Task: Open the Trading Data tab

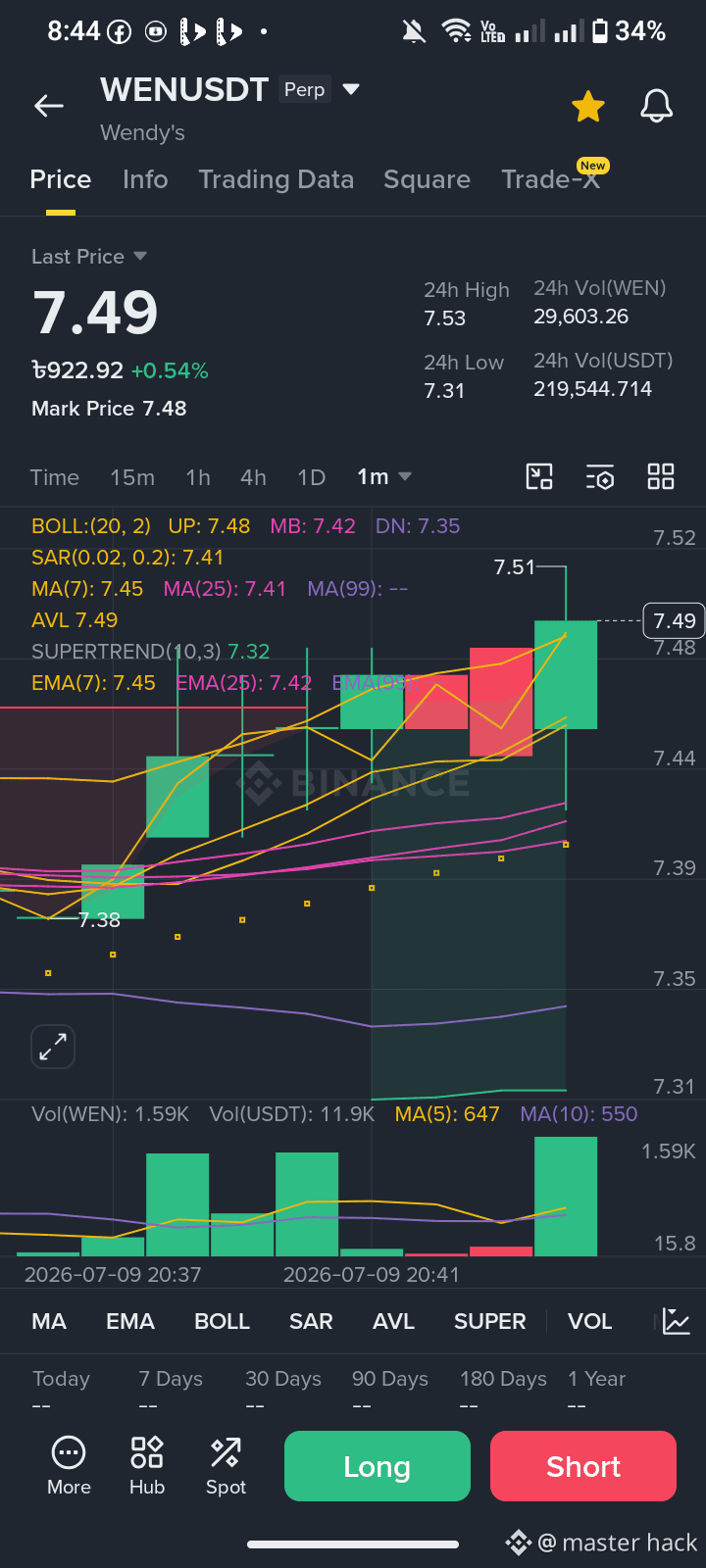Action: (x=276, y=179)
